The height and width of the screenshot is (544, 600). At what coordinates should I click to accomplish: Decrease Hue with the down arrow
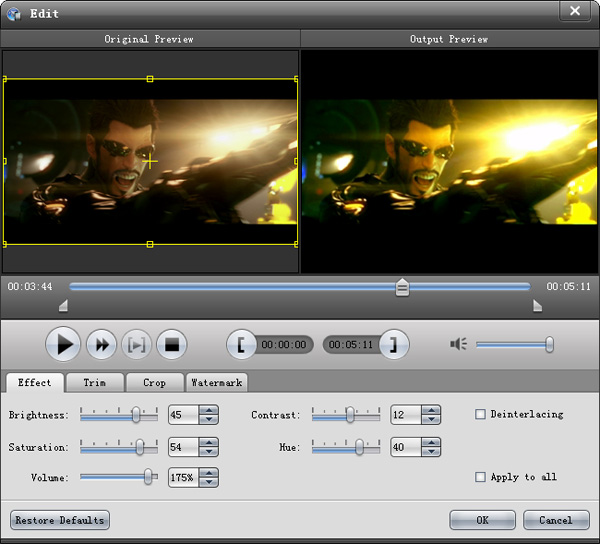point(431,451)
